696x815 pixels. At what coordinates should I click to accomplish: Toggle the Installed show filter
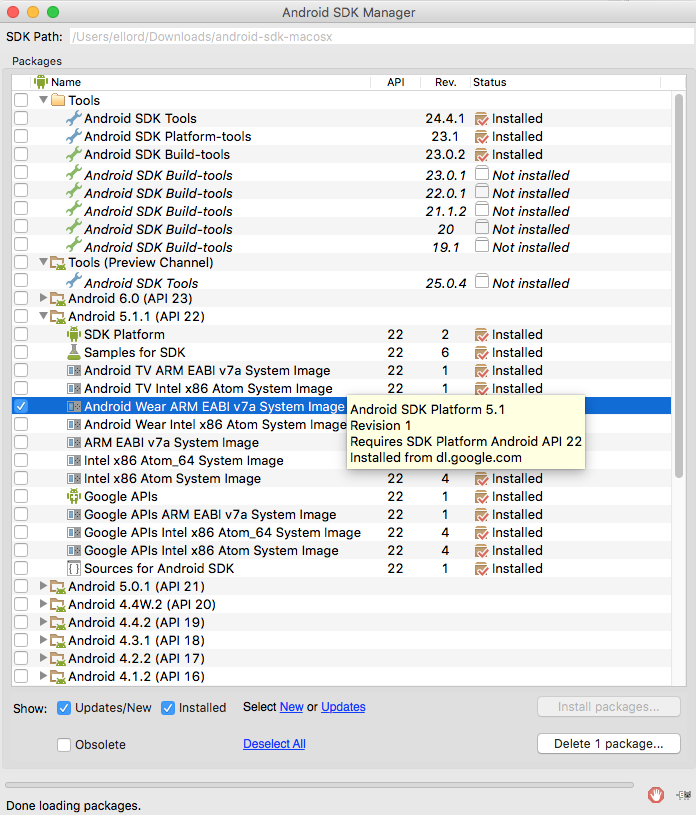click(168, 707)
